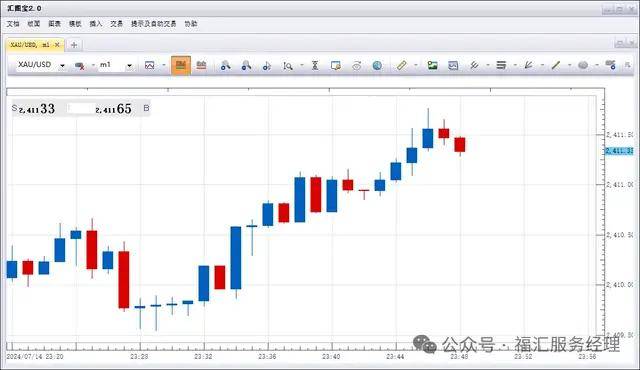Viewport: 640px width, 370px height.
Task: Expand arrow beside fan lines tool
Action: 542,65
